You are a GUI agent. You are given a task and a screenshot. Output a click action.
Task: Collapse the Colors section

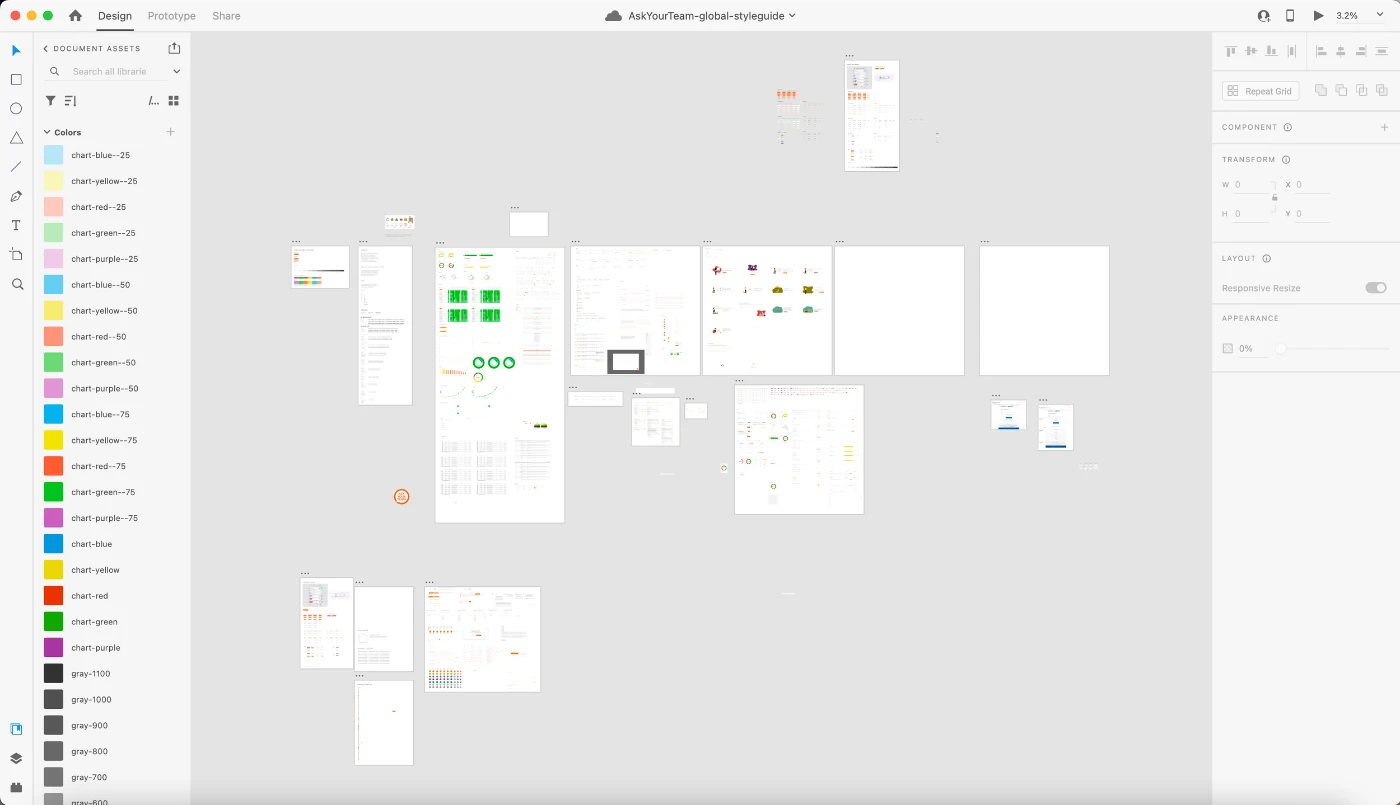pyautogui.click(x=46, y=132)
